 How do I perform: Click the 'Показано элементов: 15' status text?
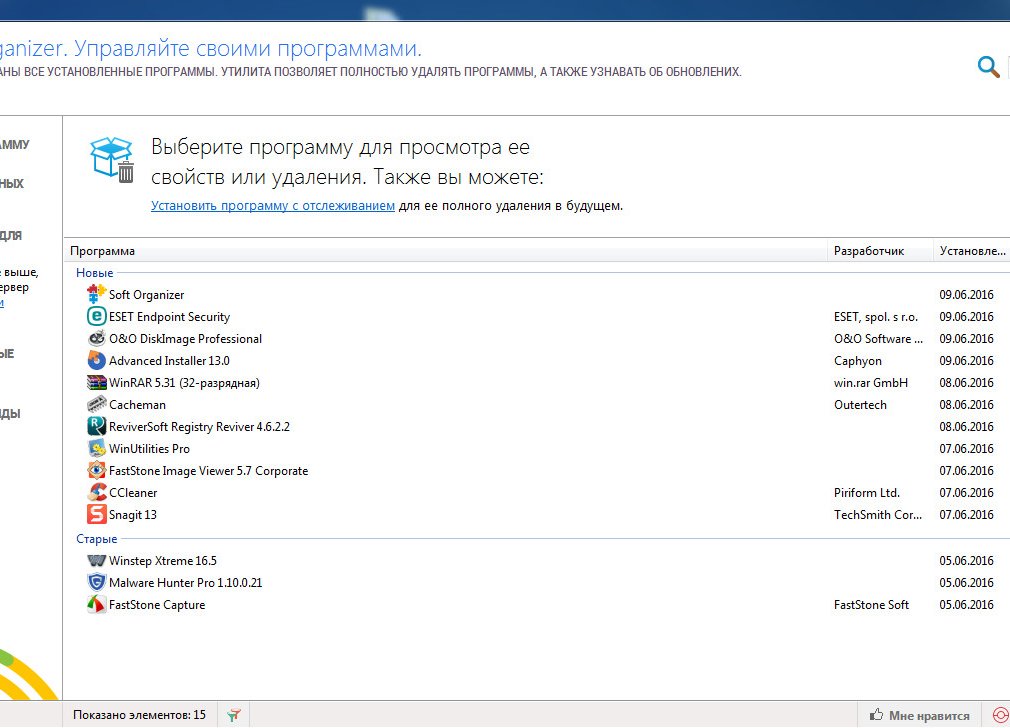coord(139,714)
